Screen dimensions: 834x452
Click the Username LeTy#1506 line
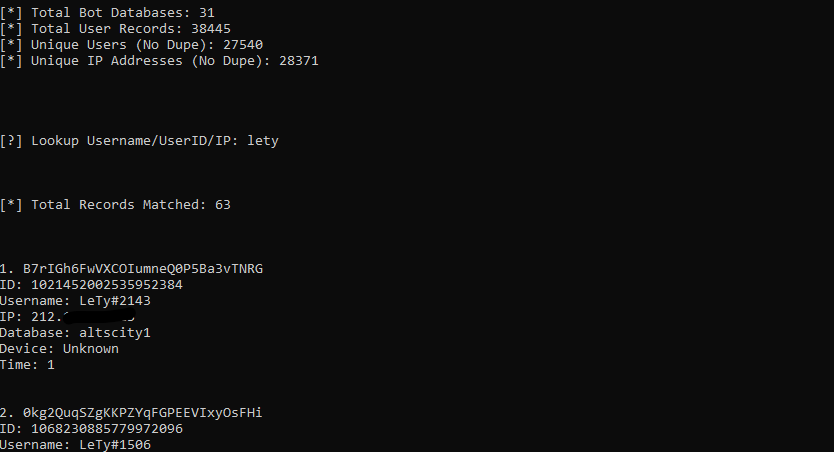pyautogui.click(x=75, y=445)
